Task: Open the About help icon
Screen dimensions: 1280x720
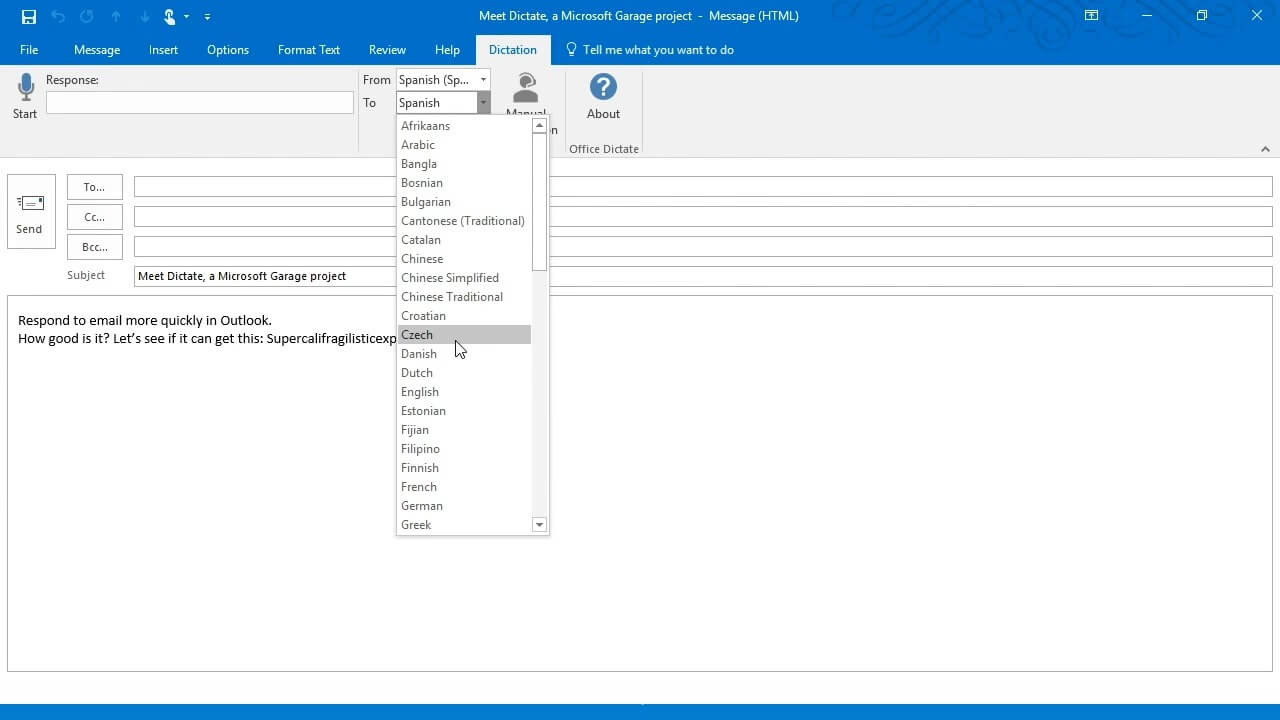Action: click(x=603, y=87)
